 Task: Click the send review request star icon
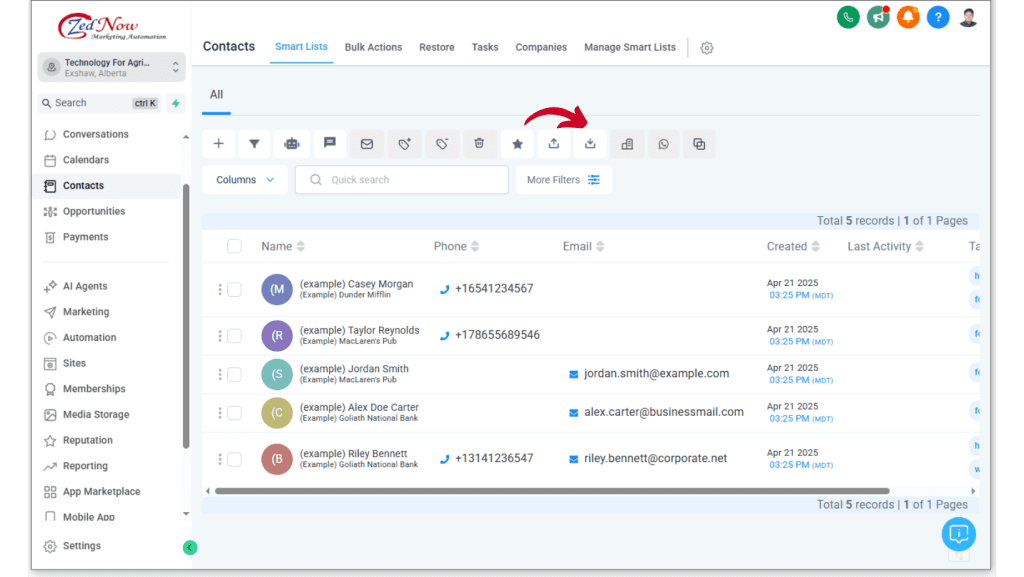pyautogui.click(x=517, y=144)
